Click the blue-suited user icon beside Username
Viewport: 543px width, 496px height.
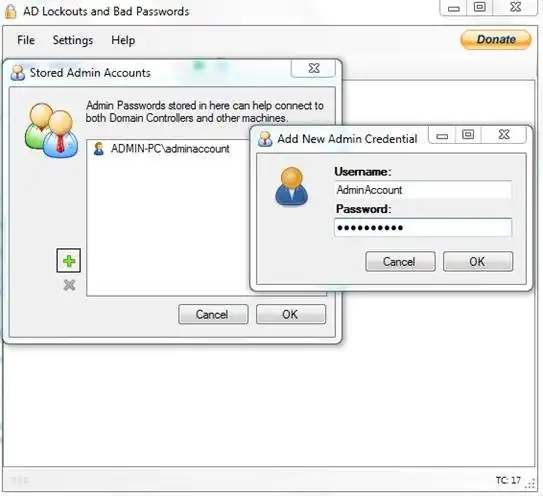[291, 186]
